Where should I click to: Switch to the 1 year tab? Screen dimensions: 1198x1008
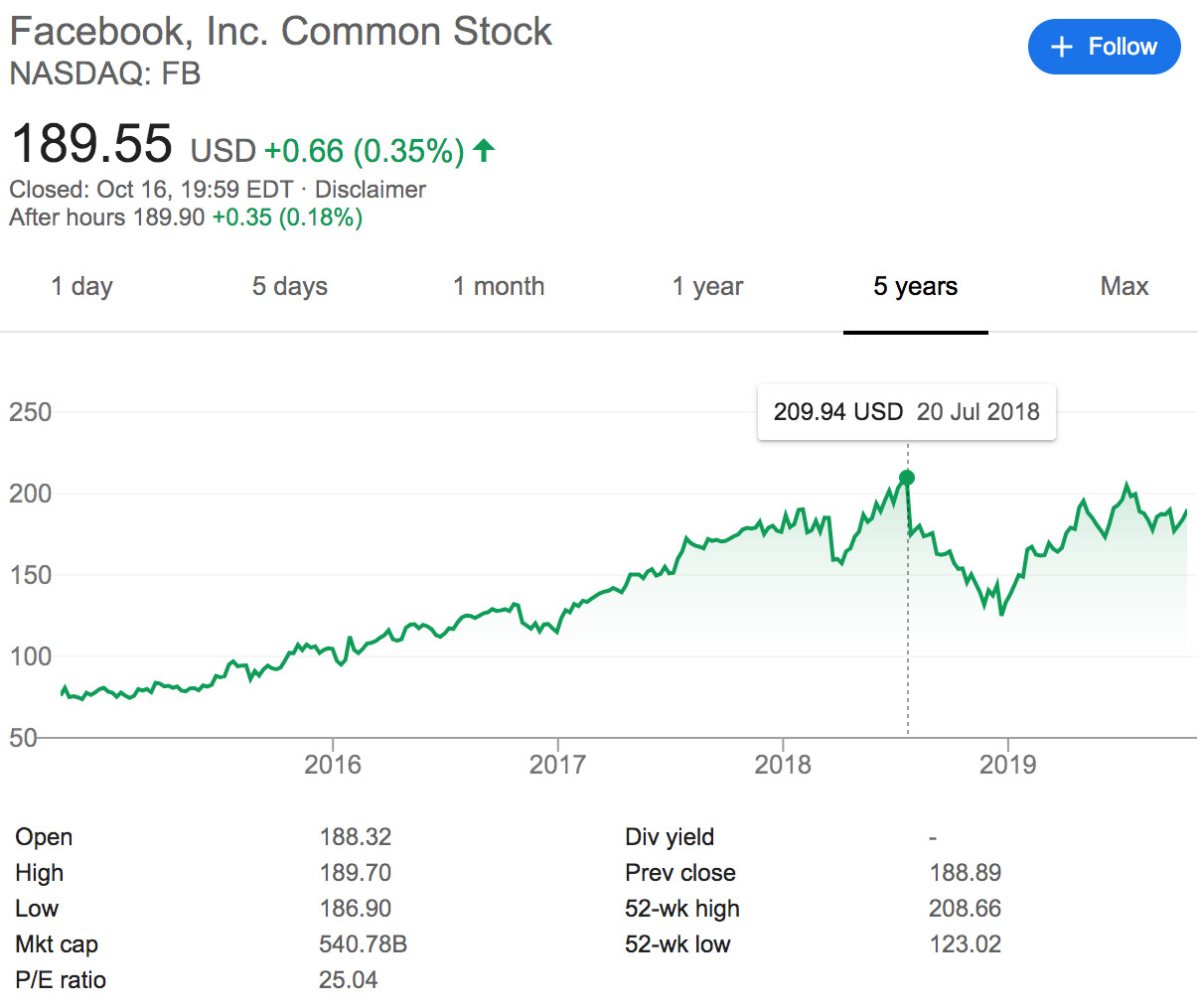coord(707,287)
